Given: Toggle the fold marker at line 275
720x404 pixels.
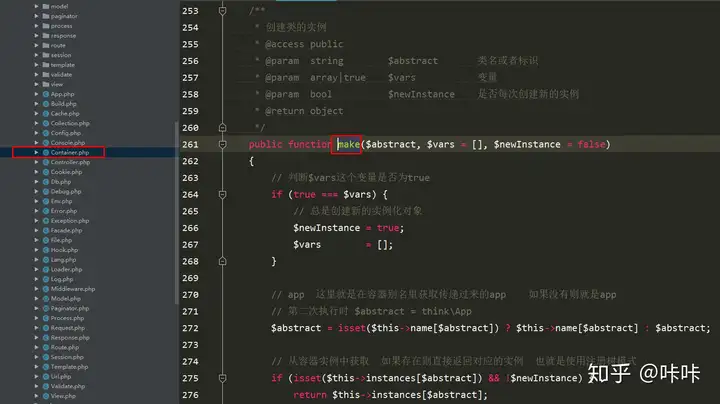Looking at the screenshot, I should tap(222, 378).
